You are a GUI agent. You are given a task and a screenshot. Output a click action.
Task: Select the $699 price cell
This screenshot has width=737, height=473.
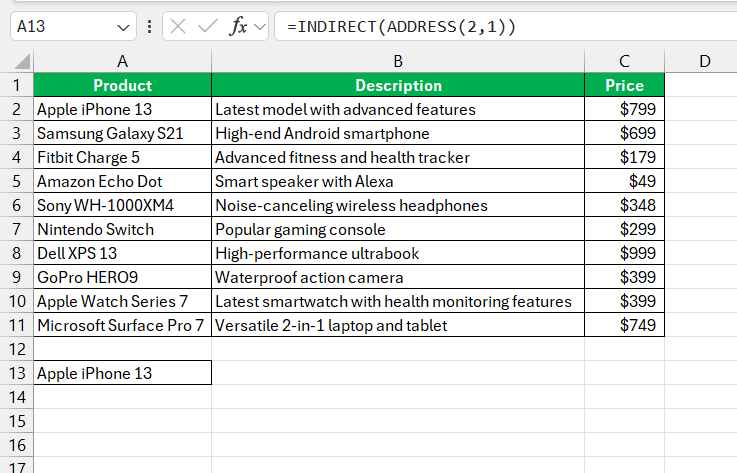[624, 133]
